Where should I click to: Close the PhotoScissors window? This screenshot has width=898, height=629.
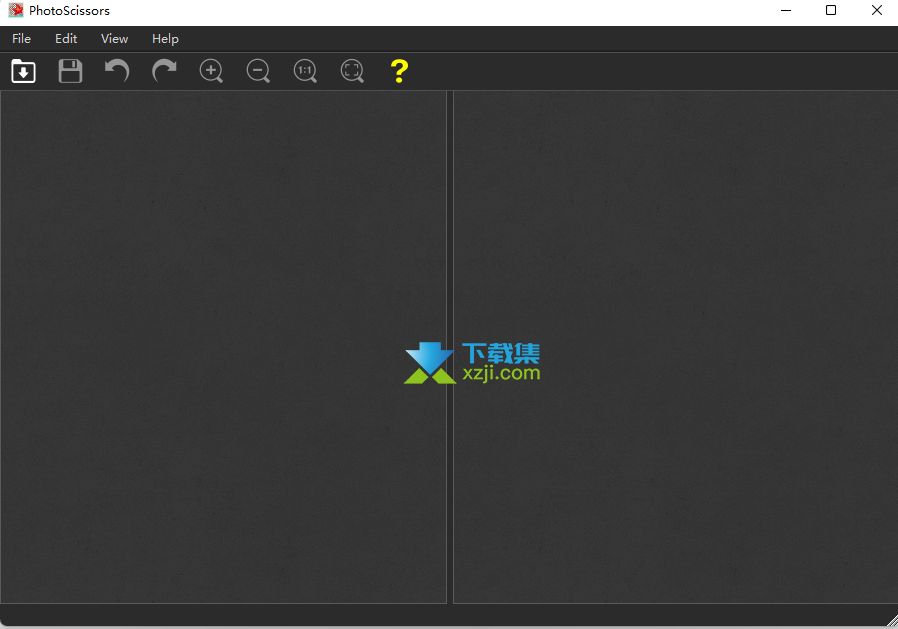(x=877, y=10)
